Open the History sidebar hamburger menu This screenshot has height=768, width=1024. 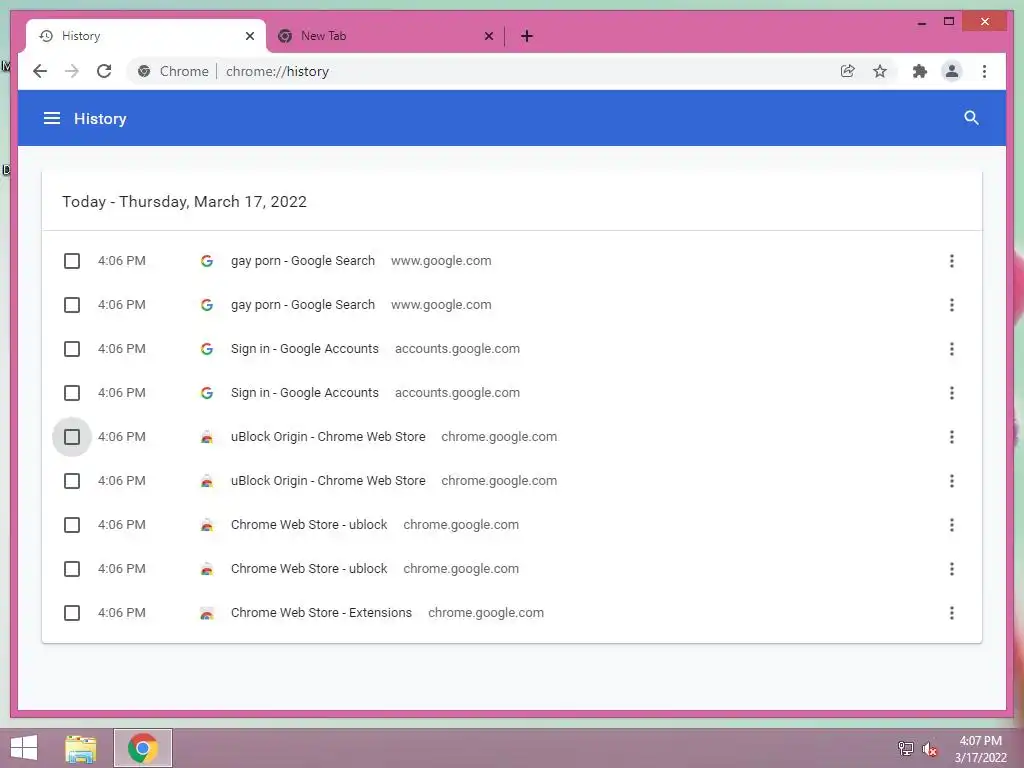tap(52, 118)
